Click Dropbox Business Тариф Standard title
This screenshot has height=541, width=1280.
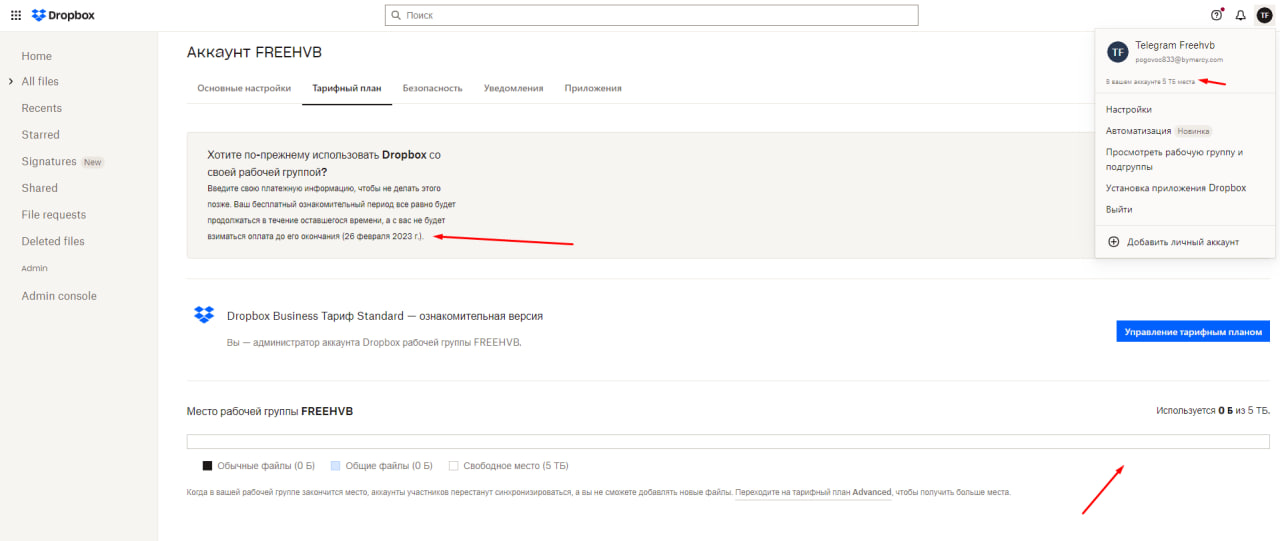[385, 316]
